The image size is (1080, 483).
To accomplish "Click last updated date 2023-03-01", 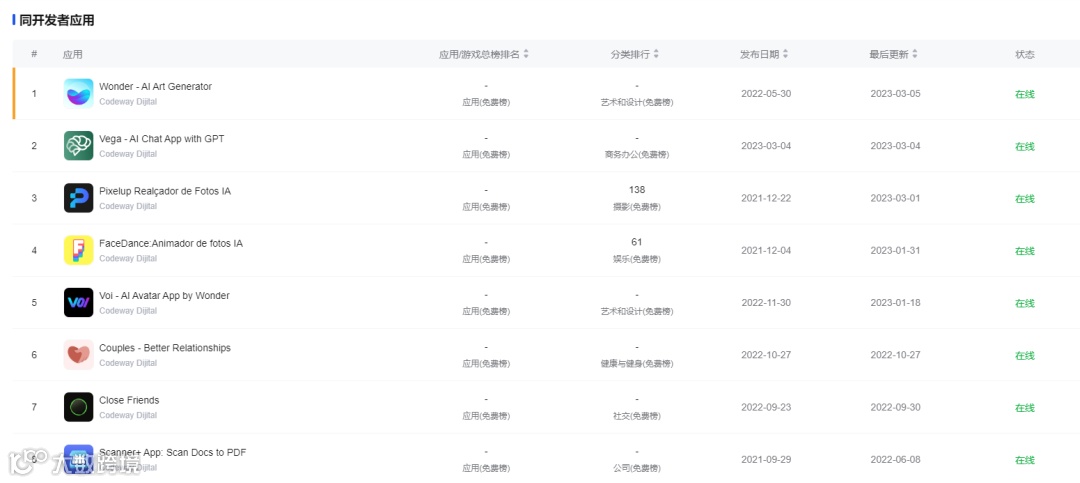I will coord(895,198).
